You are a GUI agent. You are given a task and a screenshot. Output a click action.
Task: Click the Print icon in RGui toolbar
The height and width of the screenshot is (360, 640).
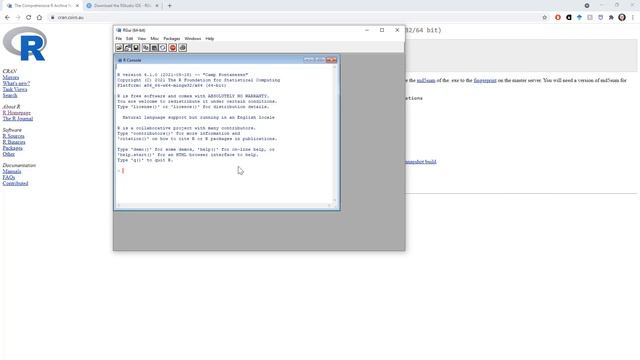coord(182,48)
